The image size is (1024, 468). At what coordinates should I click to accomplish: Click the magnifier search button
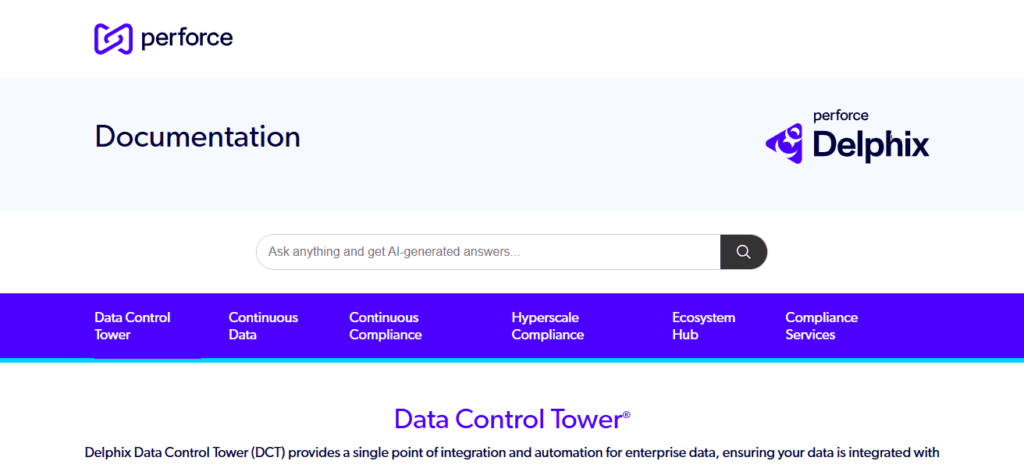pyautogui.click(x=743, y=252)
